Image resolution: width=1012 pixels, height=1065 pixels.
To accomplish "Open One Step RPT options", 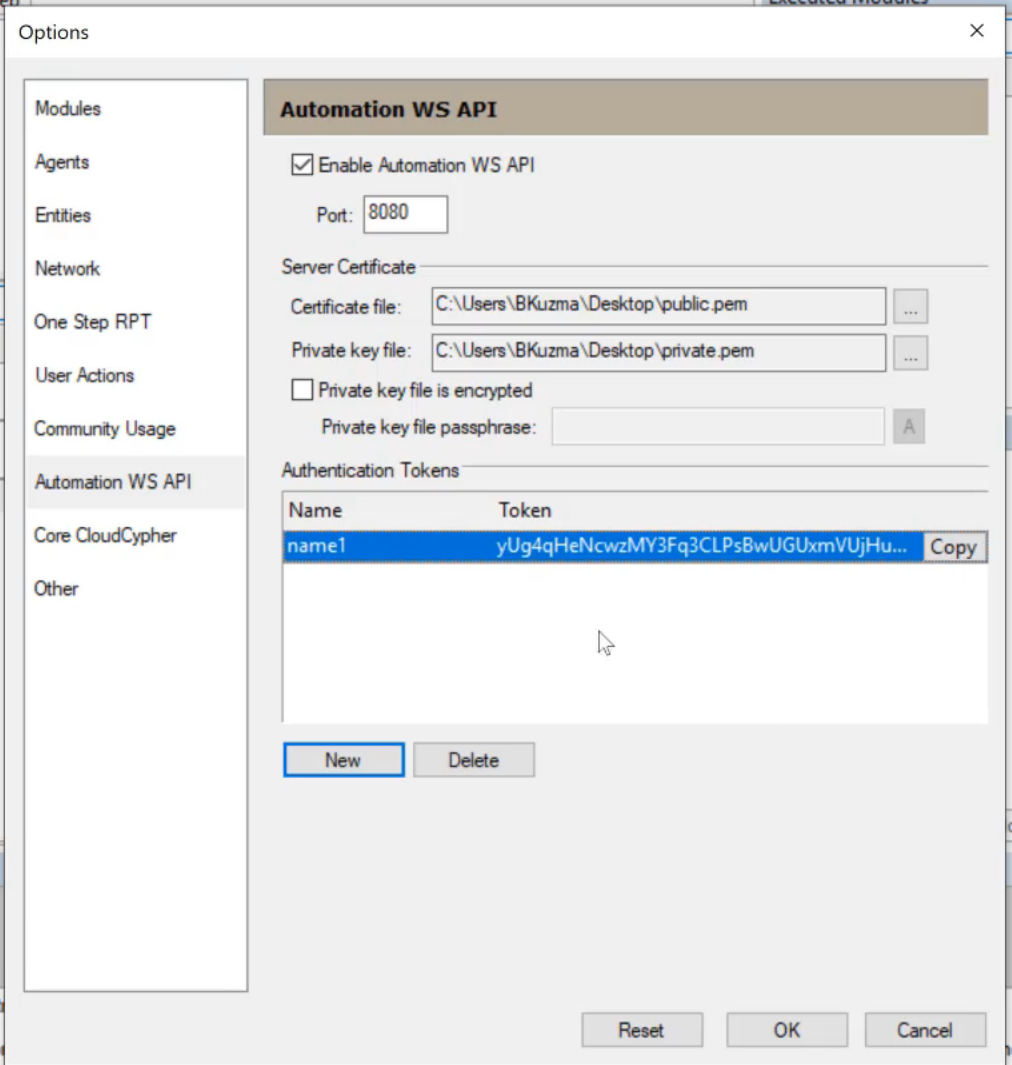I will (x=93, y=322).
